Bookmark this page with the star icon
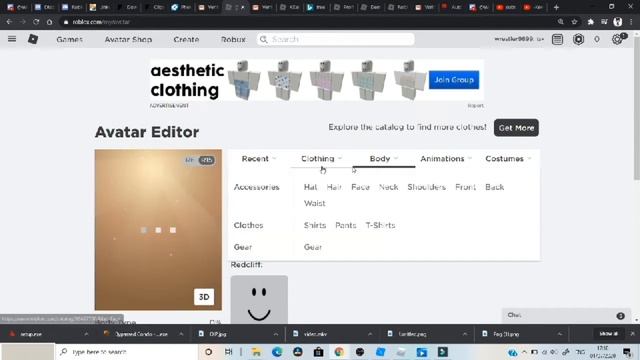The width and height of the screenshot is (640, 360). pyautogui.click(x=574, y=22)
